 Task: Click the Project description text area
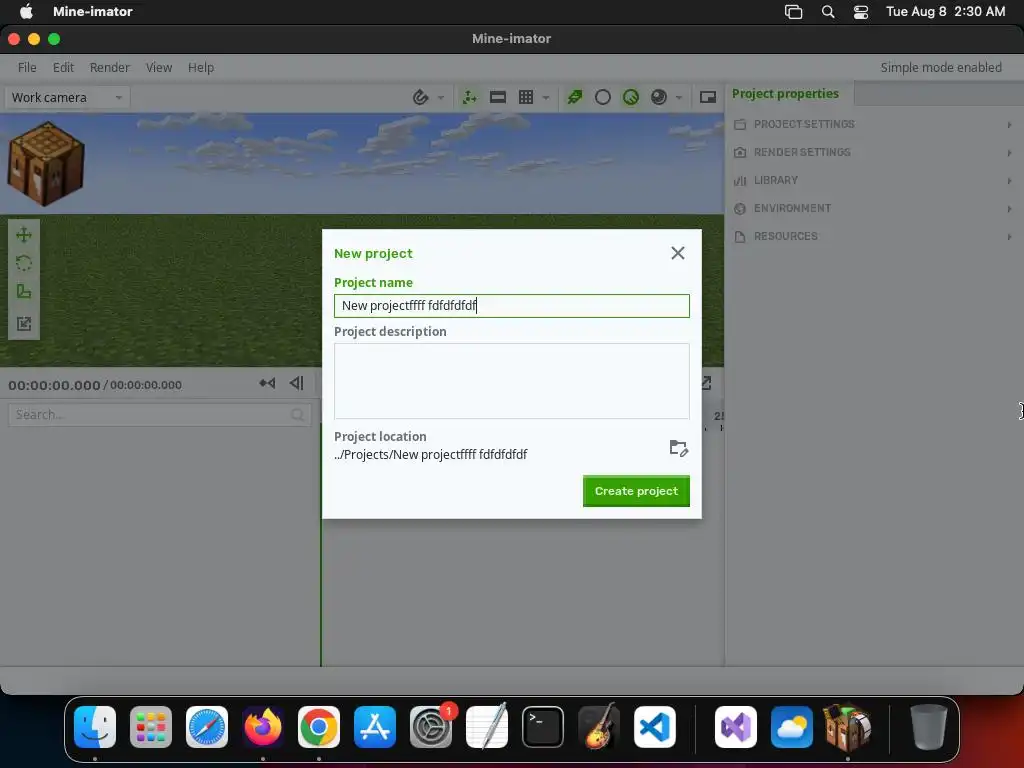pyautogui.click(x=511, y=381)
